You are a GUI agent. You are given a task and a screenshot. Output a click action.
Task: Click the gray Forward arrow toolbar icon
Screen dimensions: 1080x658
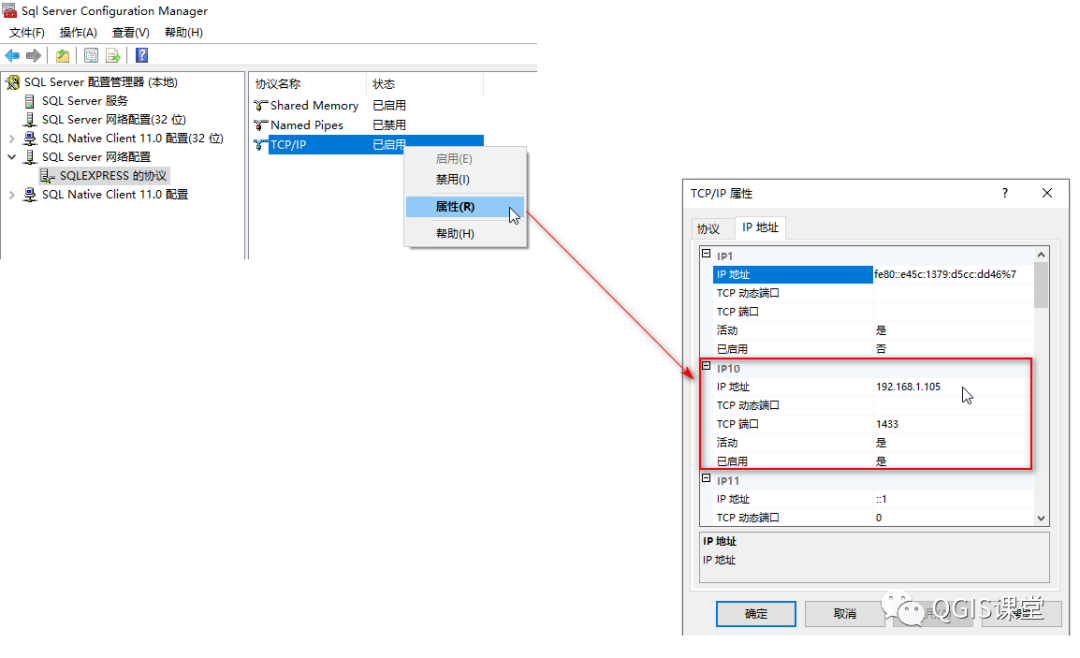click(33, 56)
